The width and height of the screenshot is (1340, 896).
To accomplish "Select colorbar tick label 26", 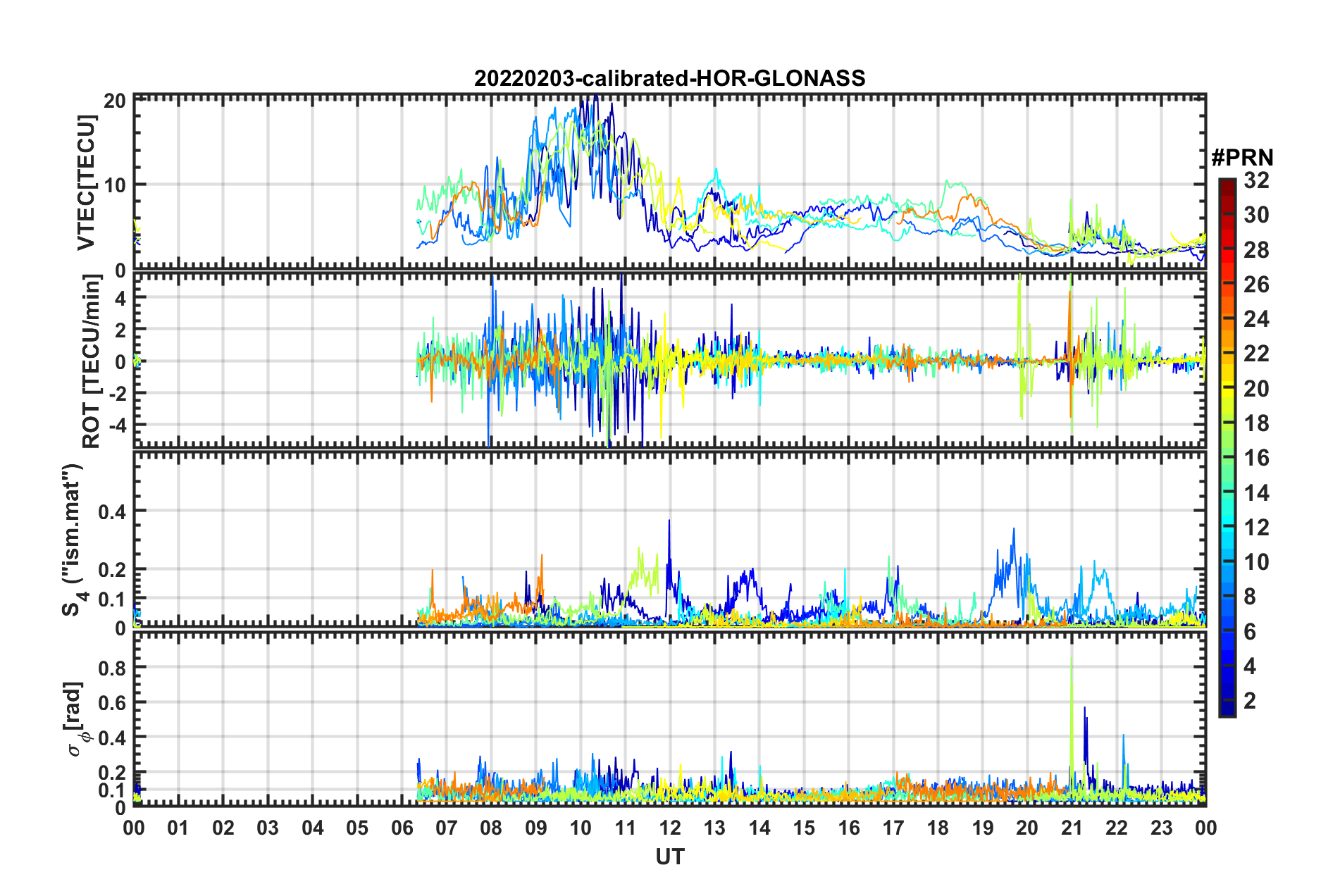I will click(x=1256, y=285).
